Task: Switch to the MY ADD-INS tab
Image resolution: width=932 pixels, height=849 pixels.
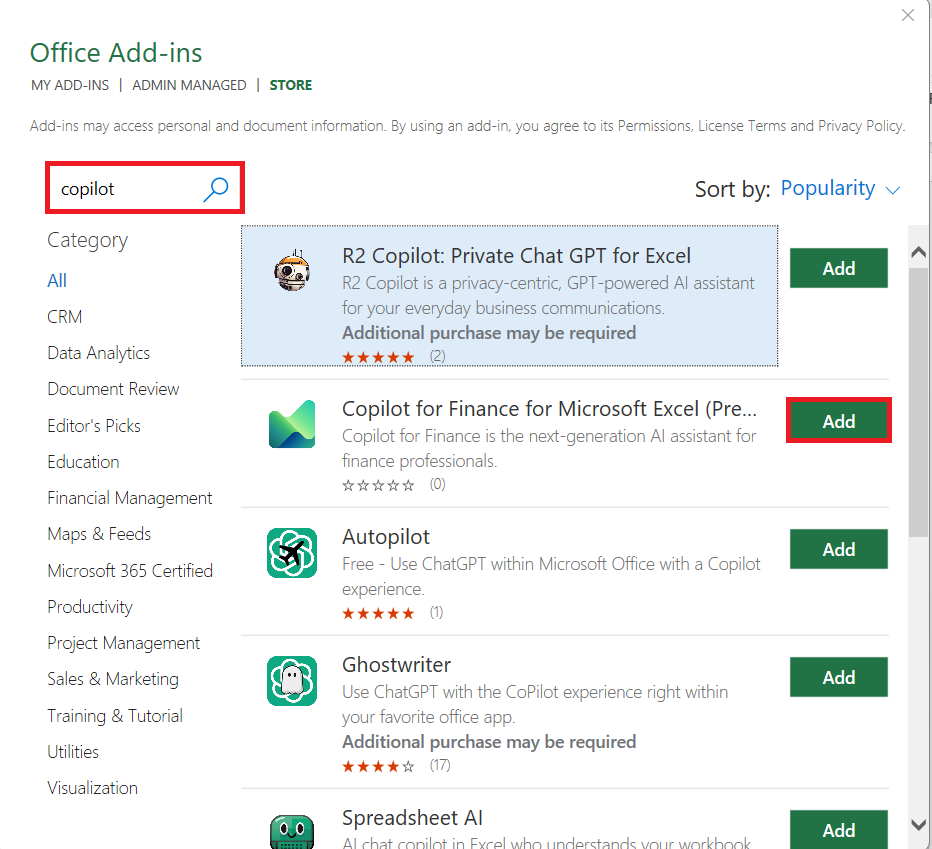Action: [70, 85]
